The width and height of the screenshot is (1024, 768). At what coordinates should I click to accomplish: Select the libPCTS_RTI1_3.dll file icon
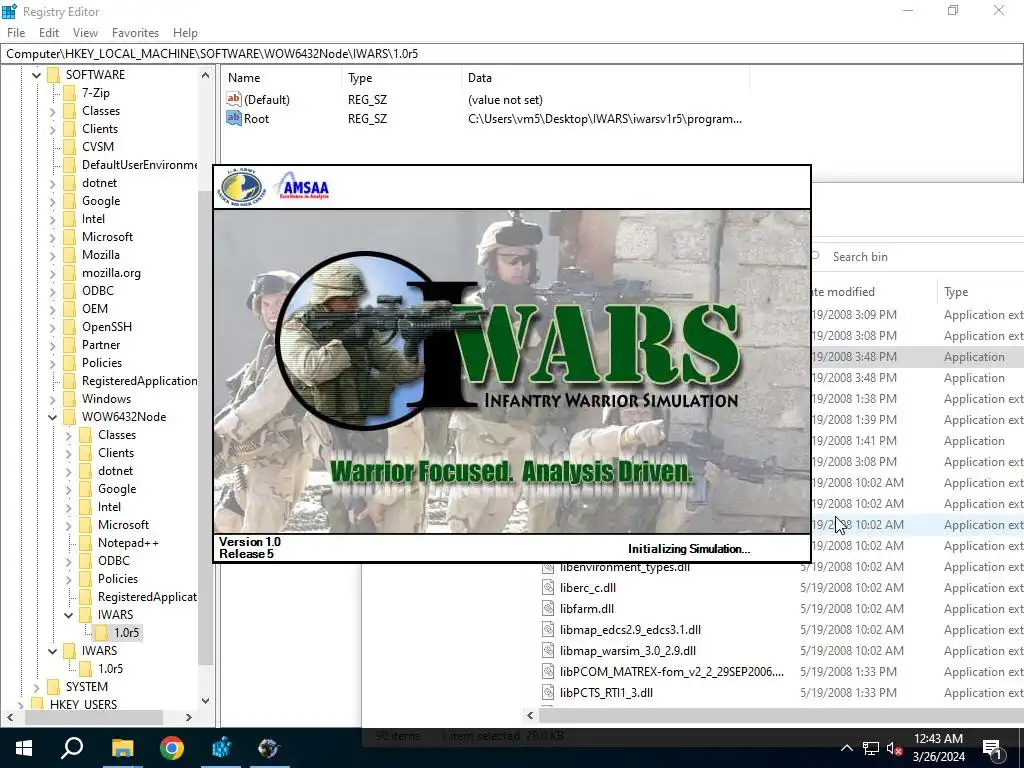pos(548,693)
